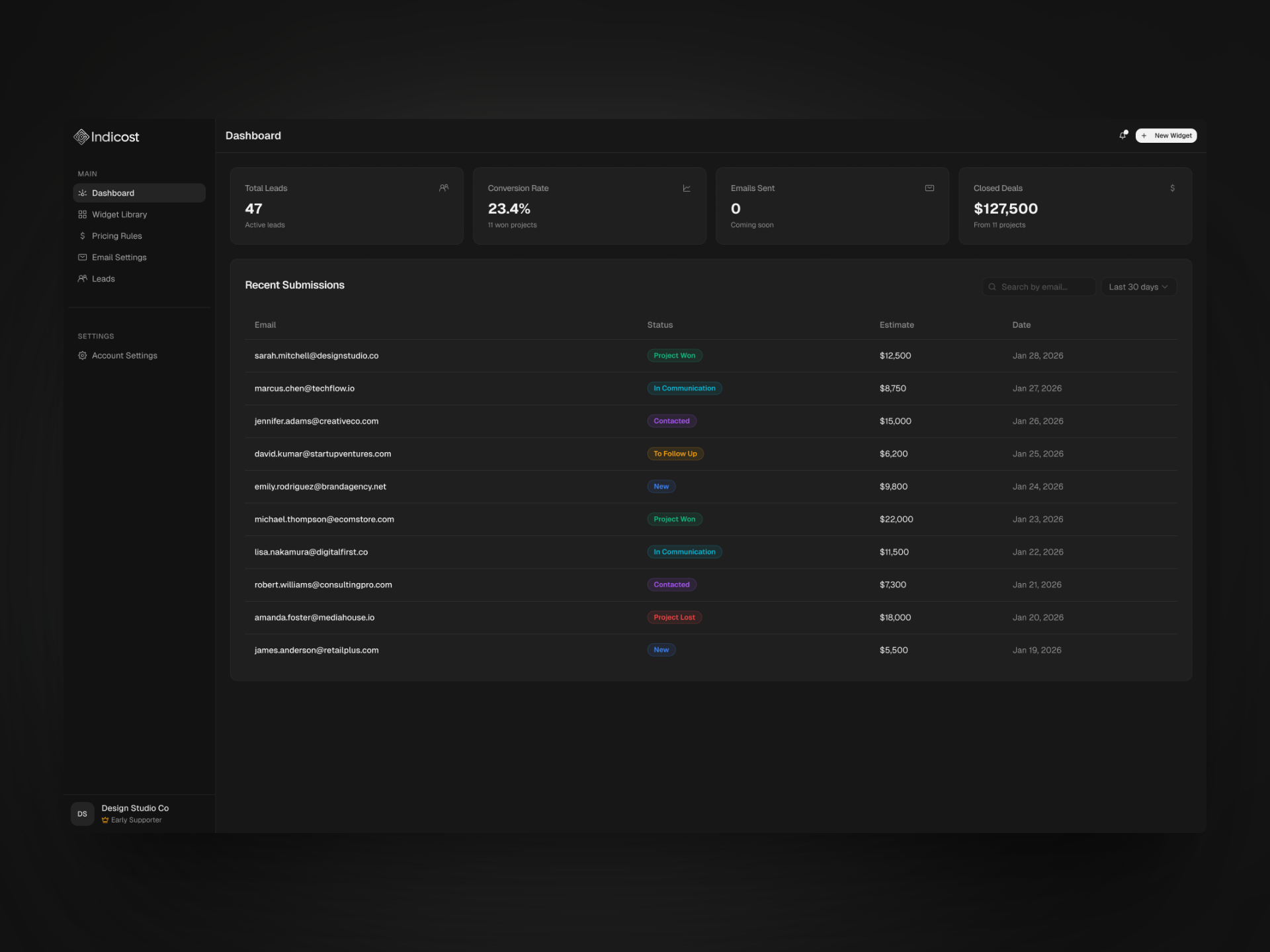
Task: Select the Leads people icon
Action: (82, 278)
